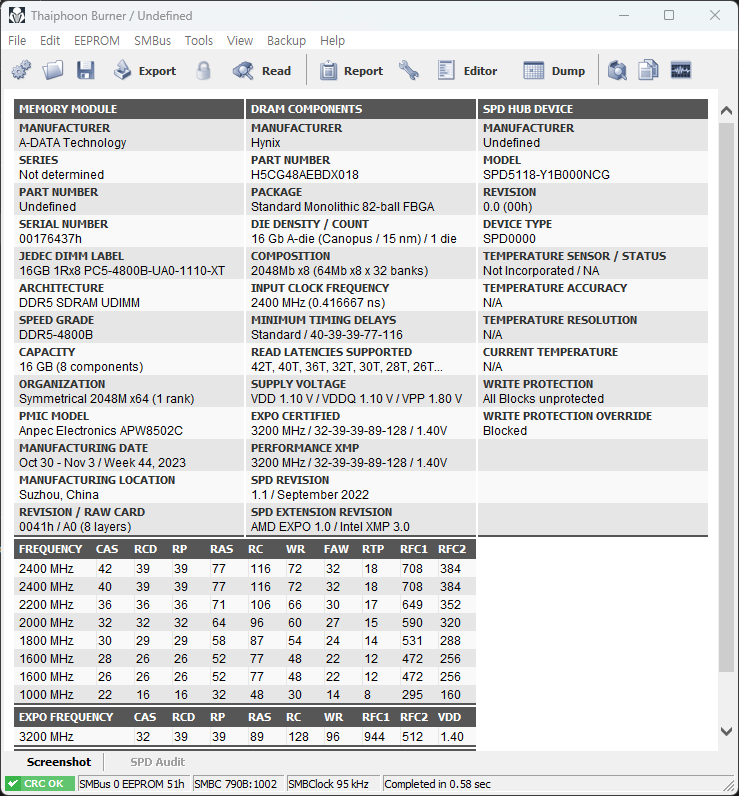Click the Suzhou, China location value
The height and width of the screenshot is (796, 739).
tap(59, 494)
